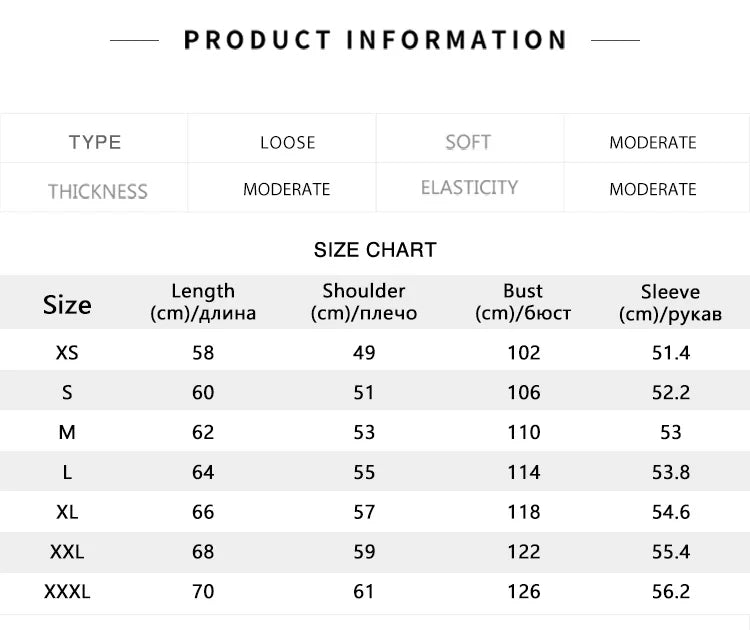Click the SIZE CHART title
The height and width of the screenshot is (630, 750).
tap(375, 250)
